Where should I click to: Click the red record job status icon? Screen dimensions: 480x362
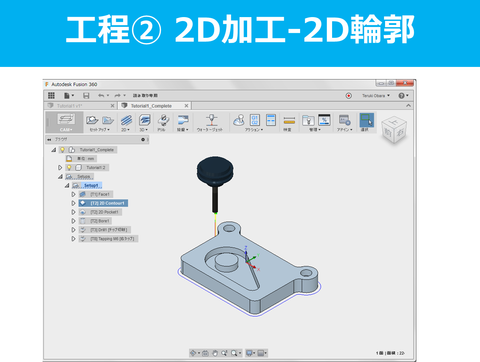pyautogui.click(x=349, y=96)
